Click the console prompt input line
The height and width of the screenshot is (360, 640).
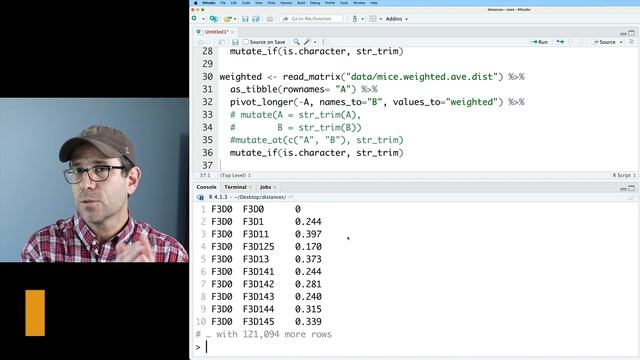click(x=416, y=347)
